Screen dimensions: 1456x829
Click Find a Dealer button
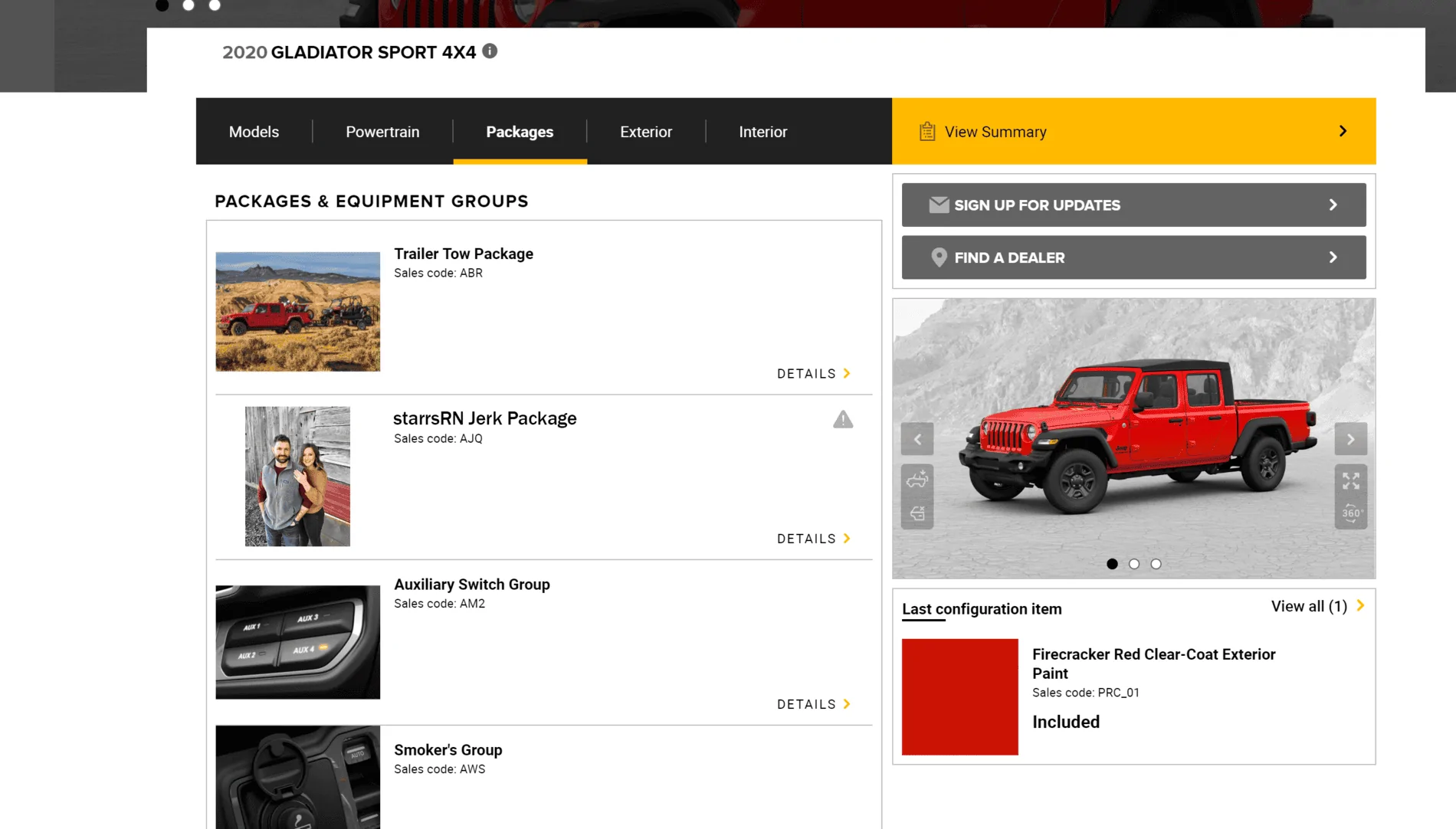coord(1133,257)
